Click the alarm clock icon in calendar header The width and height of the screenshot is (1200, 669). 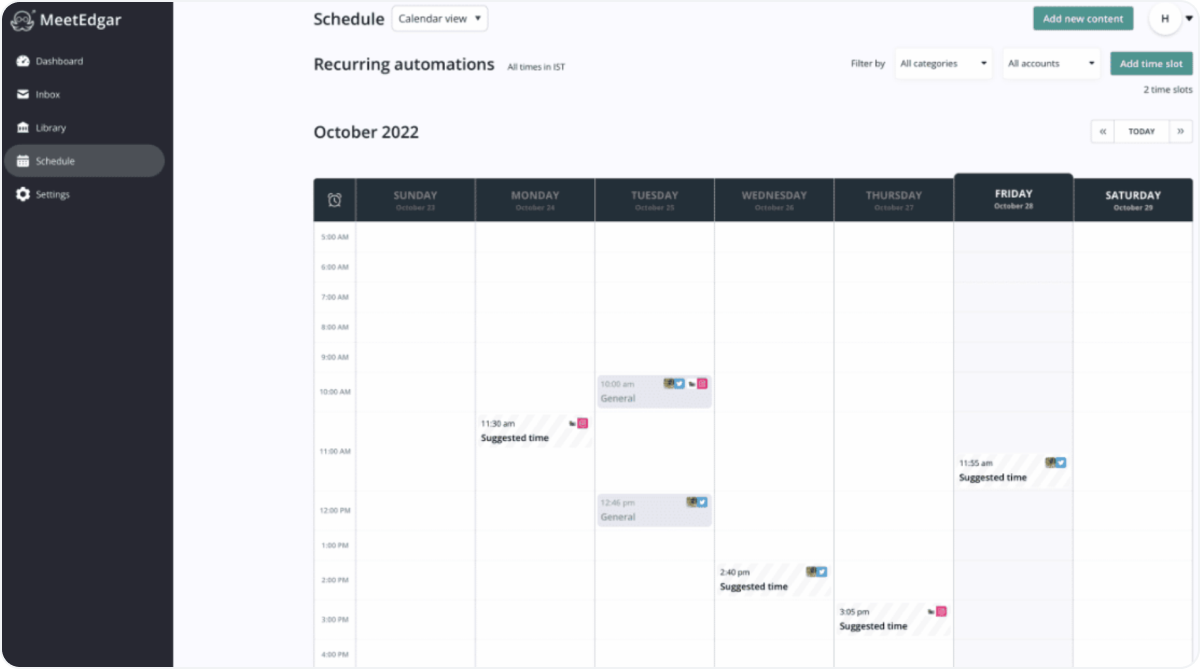pos(335,200)
